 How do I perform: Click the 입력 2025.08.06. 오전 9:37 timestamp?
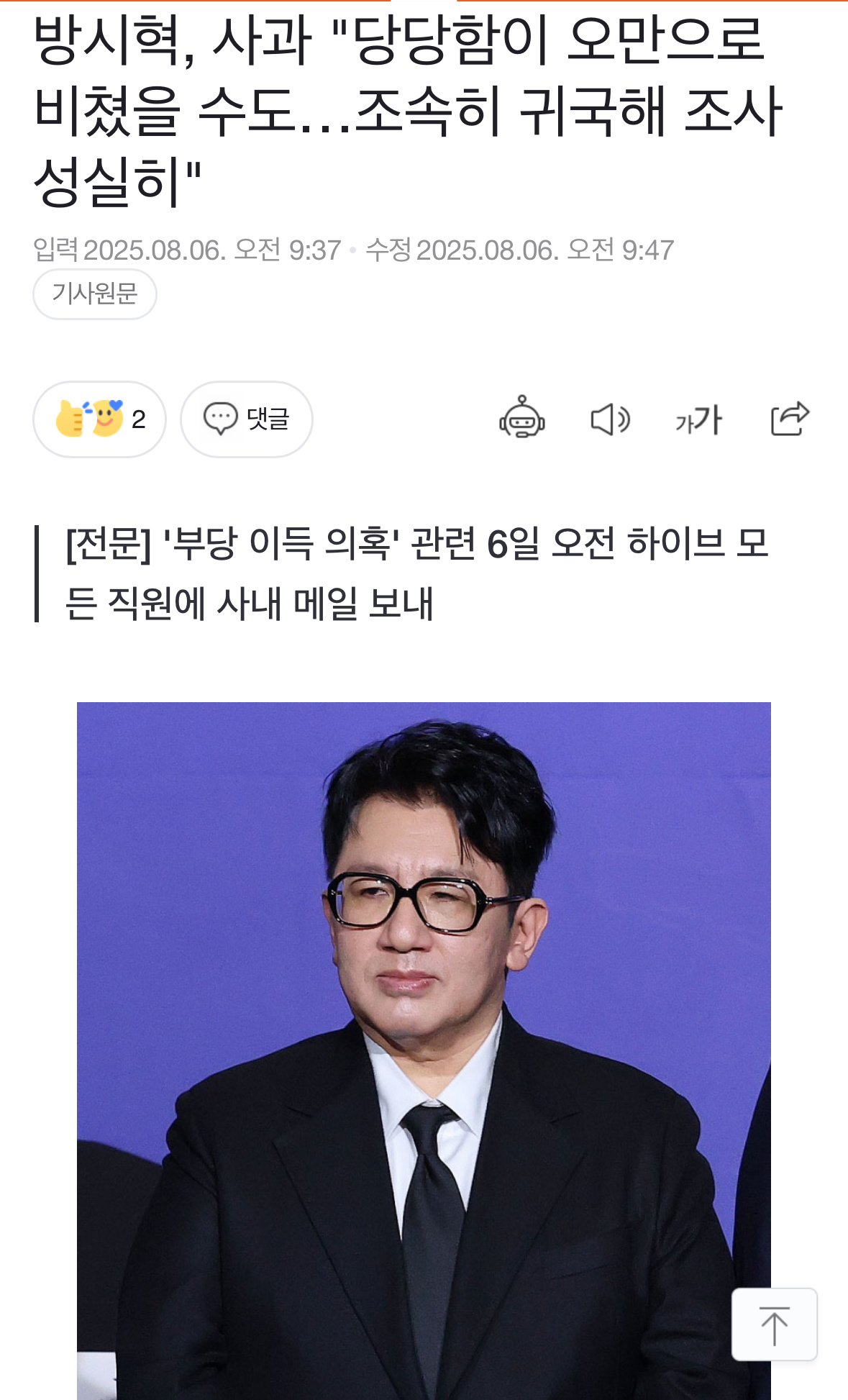point(187,250)
